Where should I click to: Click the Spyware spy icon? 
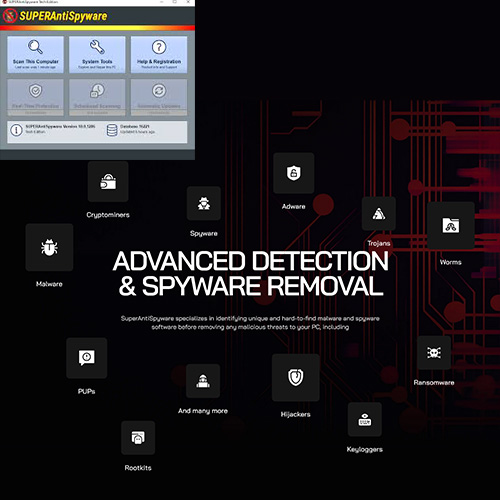coord(204,203)
